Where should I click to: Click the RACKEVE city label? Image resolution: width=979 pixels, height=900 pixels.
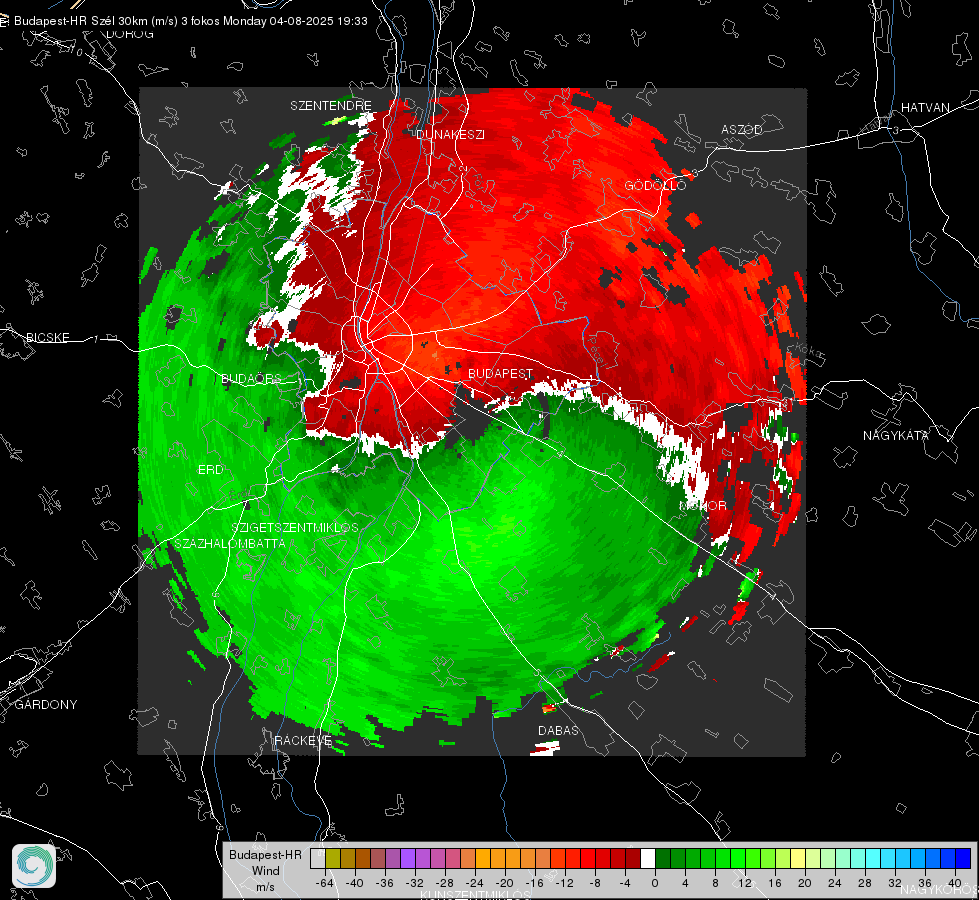point(303,741)
